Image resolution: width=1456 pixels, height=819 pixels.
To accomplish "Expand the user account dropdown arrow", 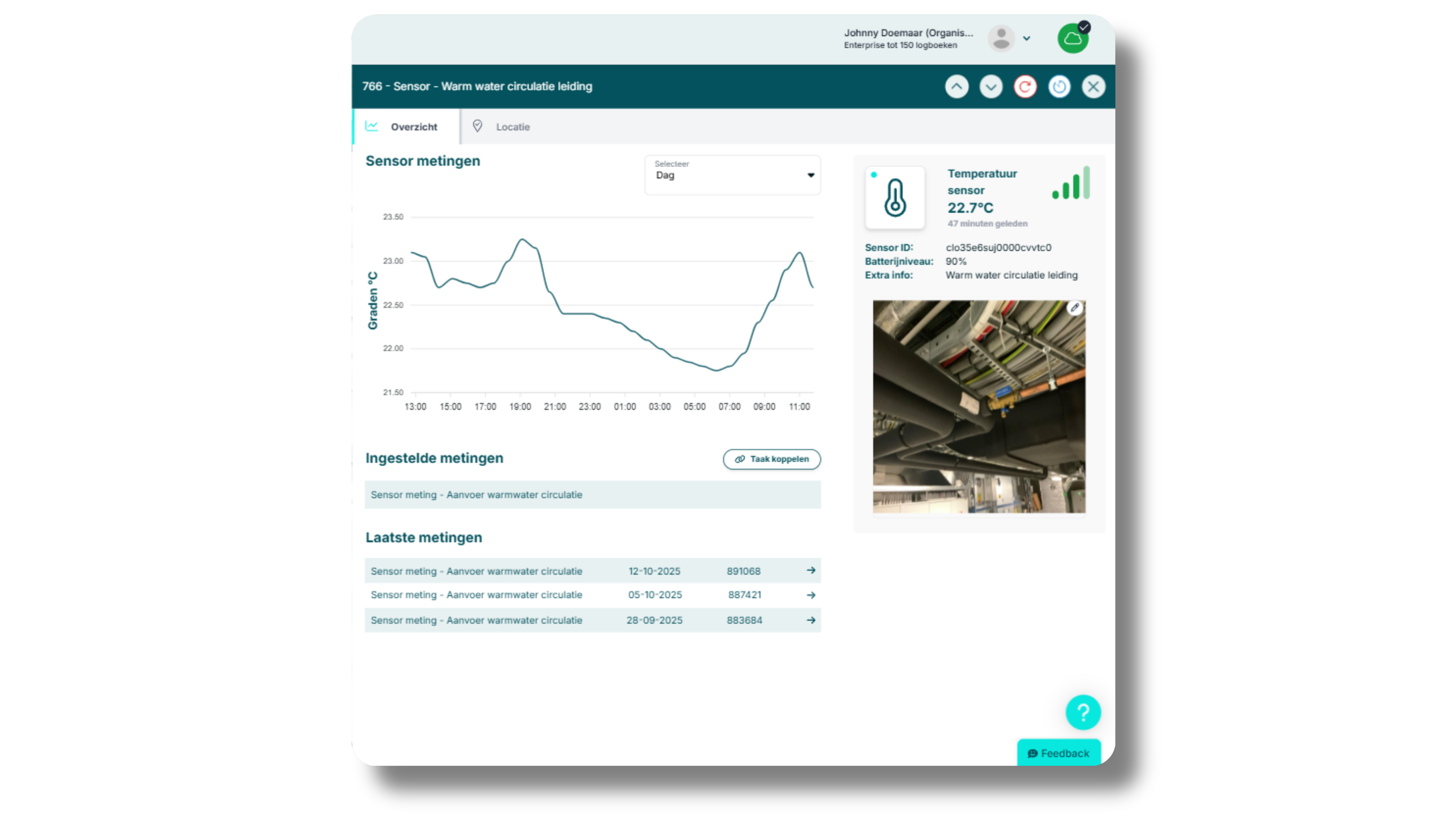I will 1026,38.
